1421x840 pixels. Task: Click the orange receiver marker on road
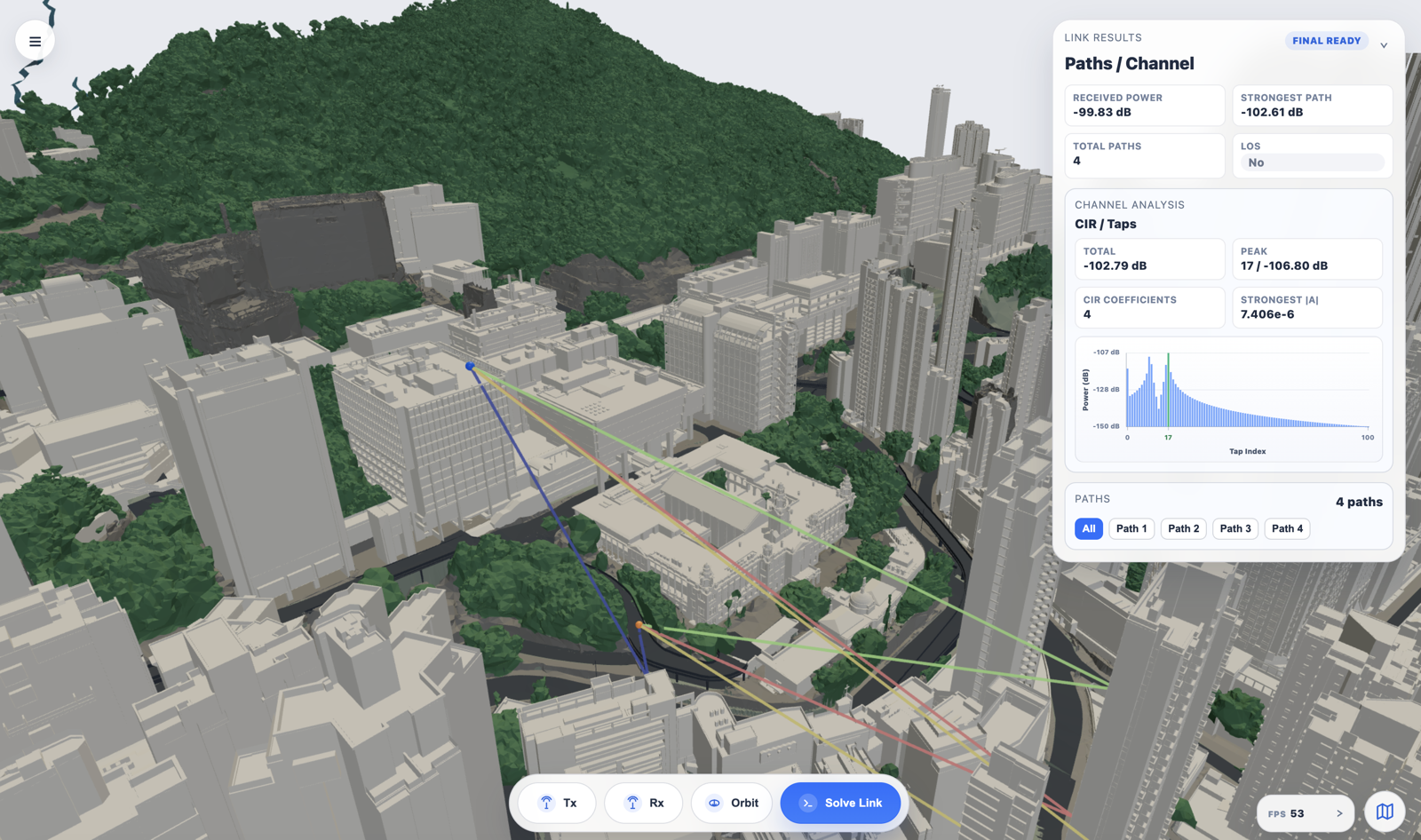(x=639, y=625)
